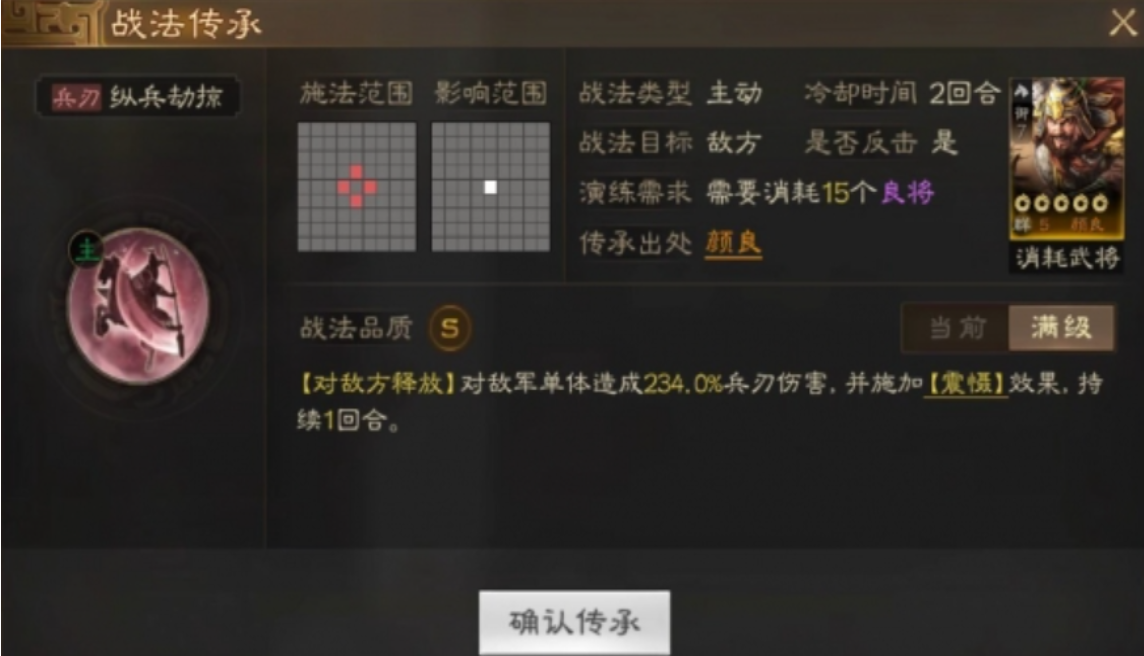The width and height of the screenshot is (1144, 656).
Task: Click the S quality badge
Action: pos(449,328)
